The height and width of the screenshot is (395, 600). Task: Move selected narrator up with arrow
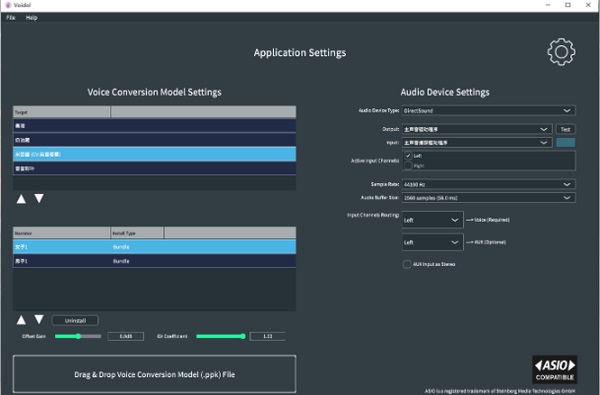(x=21, y=320)
